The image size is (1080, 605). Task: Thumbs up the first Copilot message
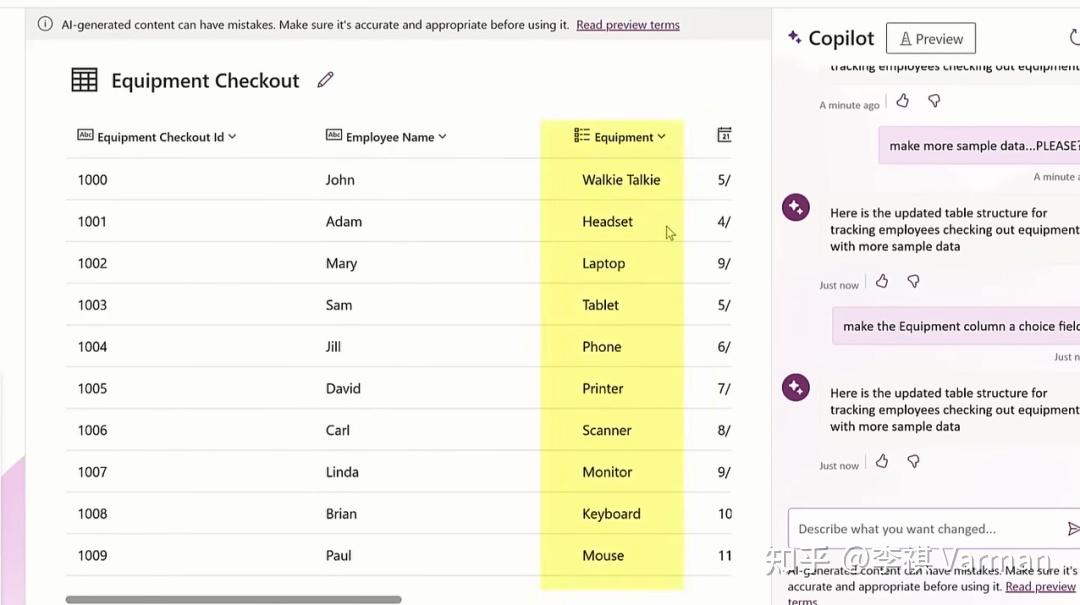(x=902, y=100)
